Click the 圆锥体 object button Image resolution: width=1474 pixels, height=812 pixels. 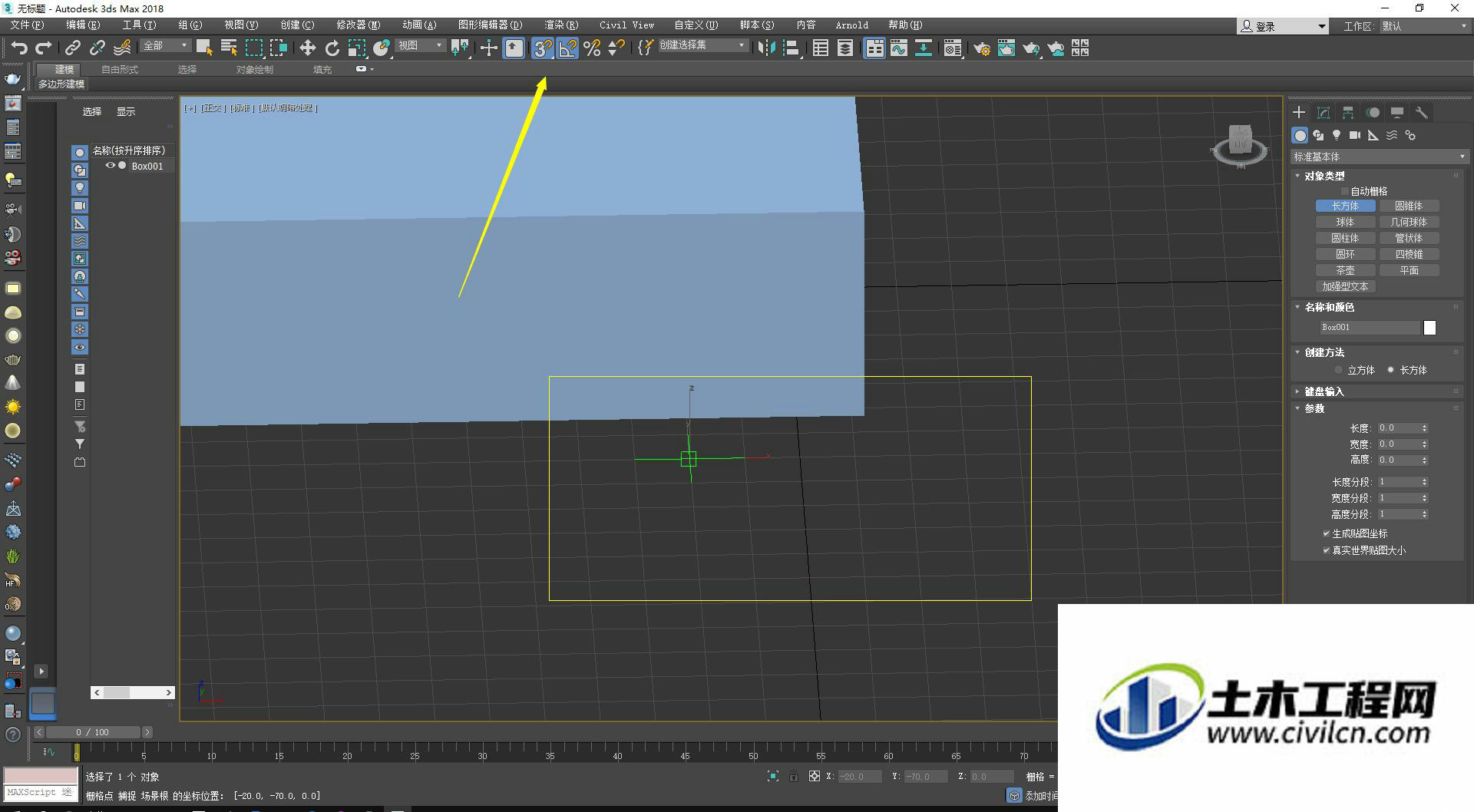point(1409,206)
